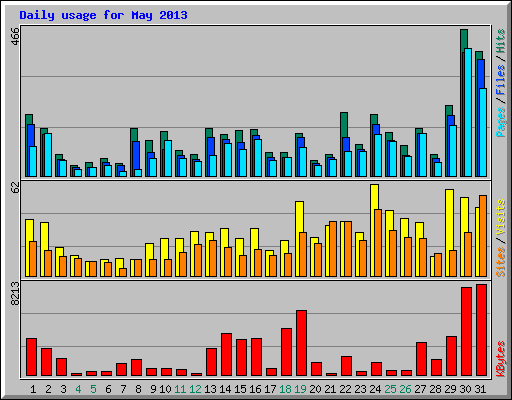This screenshot has height=400, width=512.
Task: Click the "Pages" legend label
Action: point(501,122)
